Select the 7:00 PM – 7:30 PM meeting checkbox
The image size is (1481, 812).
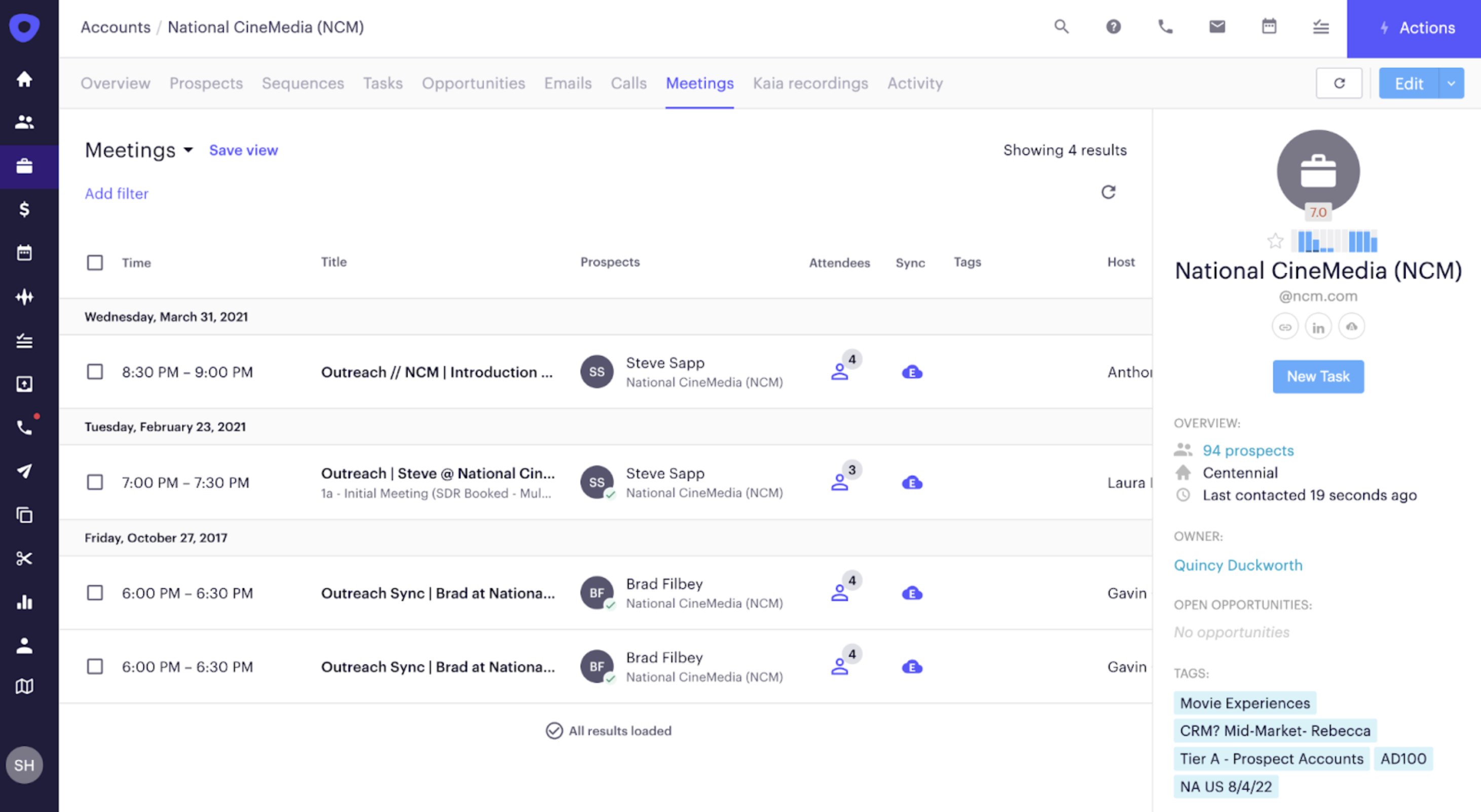95,482
